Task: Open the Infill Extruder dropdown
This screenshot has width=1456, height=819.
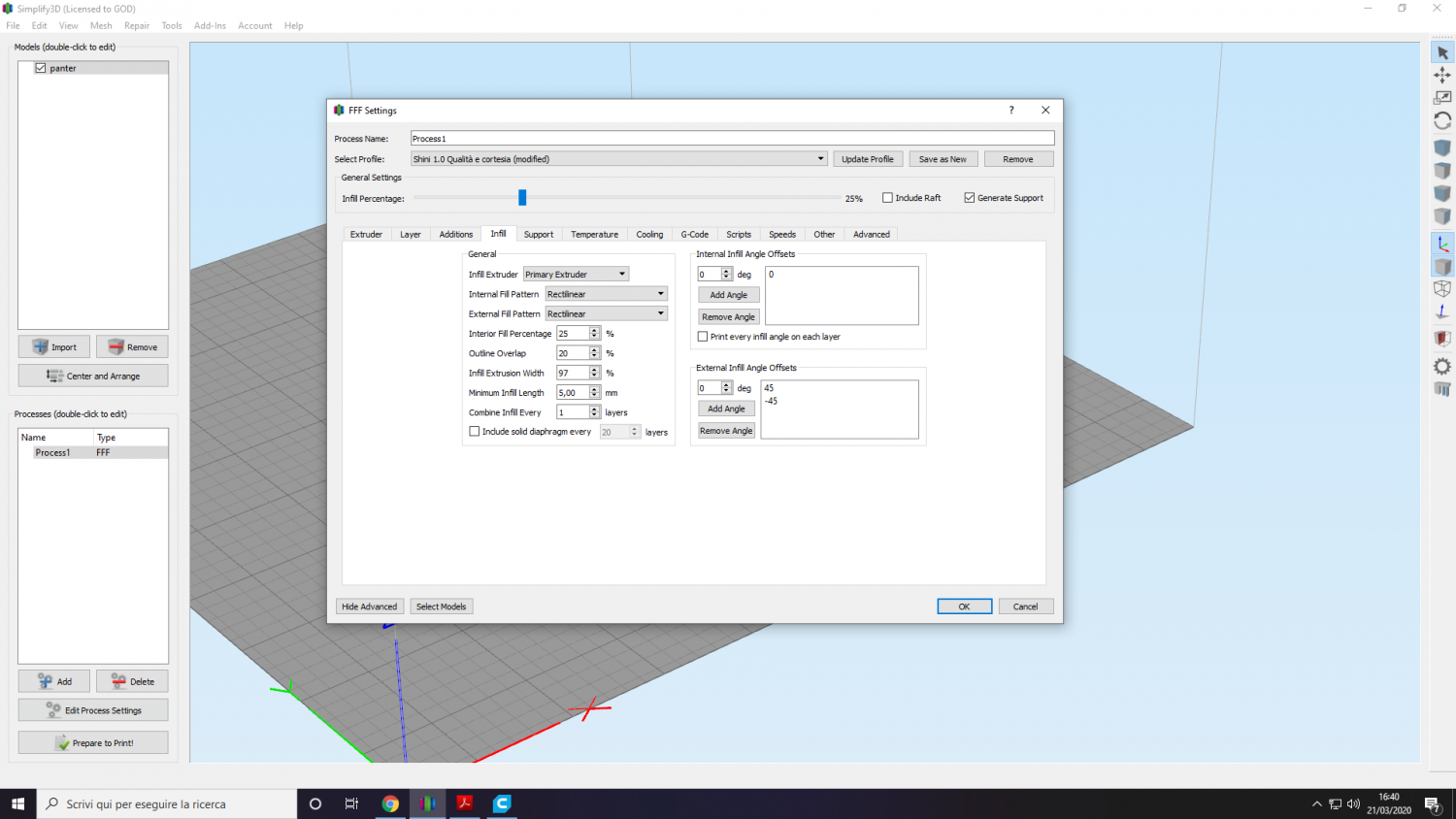Action: click(x=576, y=275)
